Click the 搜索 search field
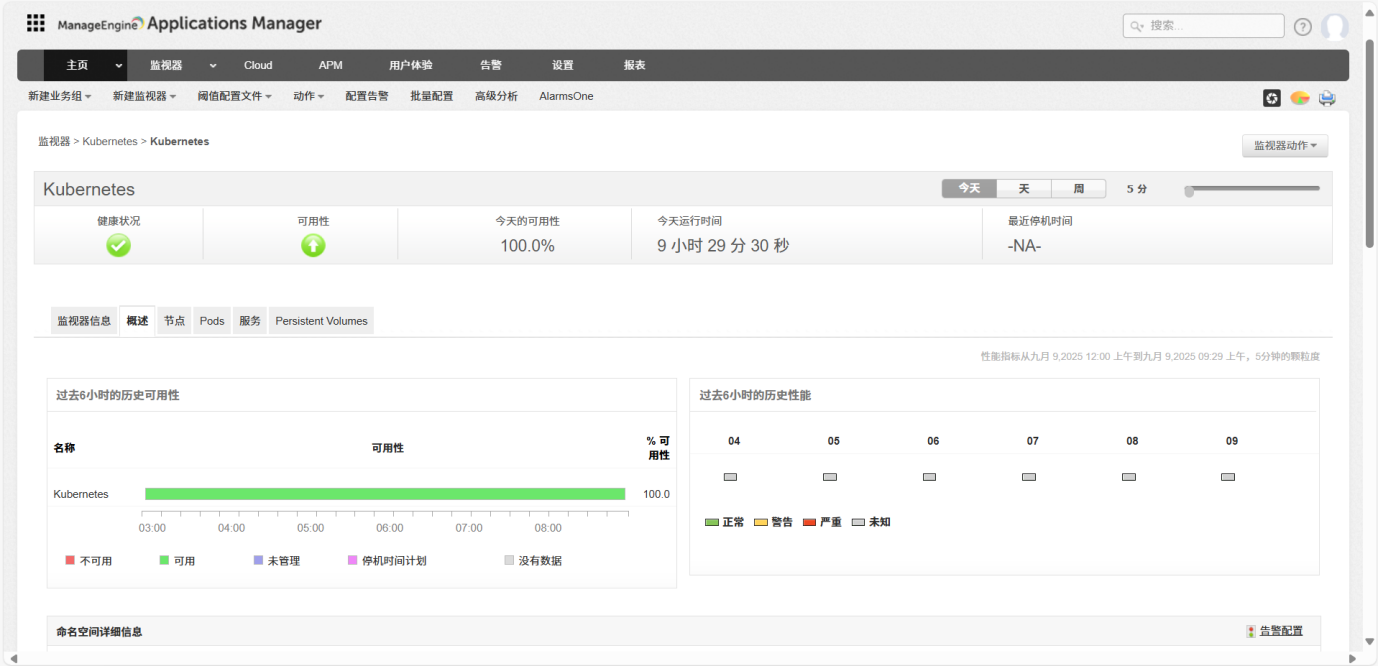This screenshot has width=1378, height=666. [x=1203, y=26]
